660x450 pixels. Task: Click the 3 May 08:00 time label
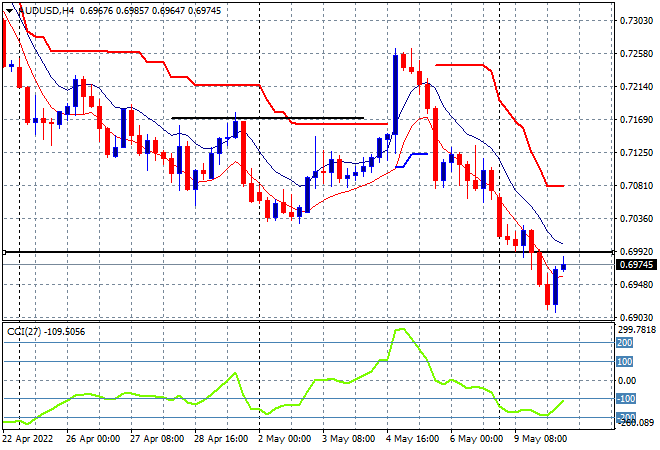tap(349, 439)
